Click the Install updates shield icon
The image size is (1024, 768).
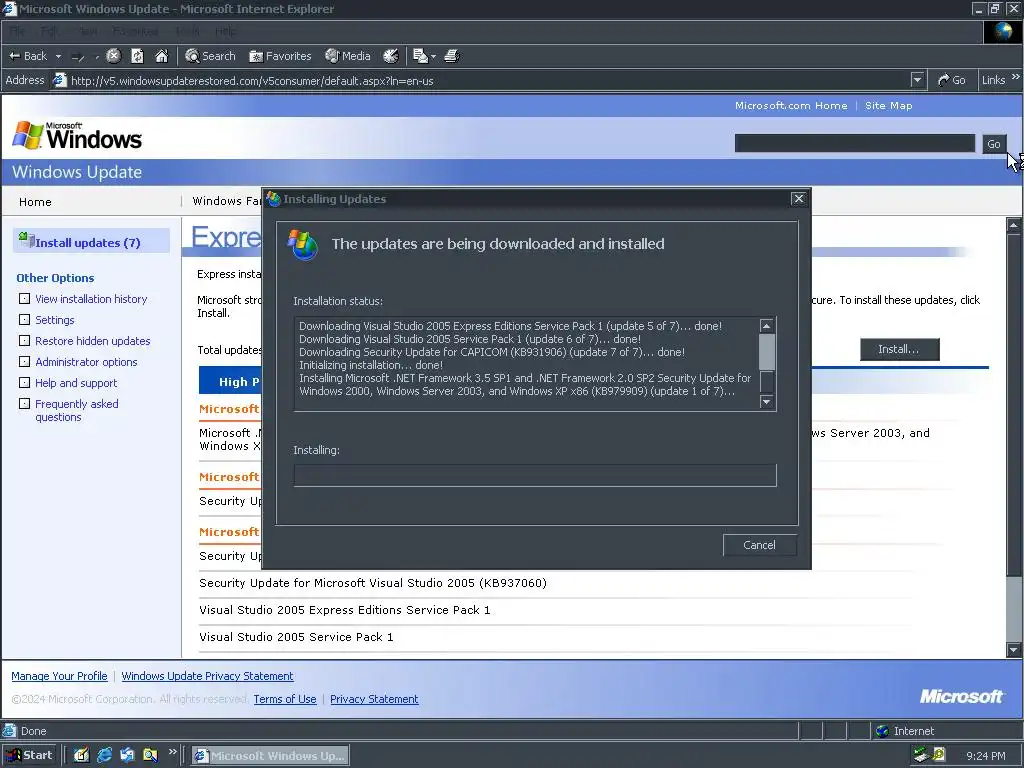[x=26, y=240]
